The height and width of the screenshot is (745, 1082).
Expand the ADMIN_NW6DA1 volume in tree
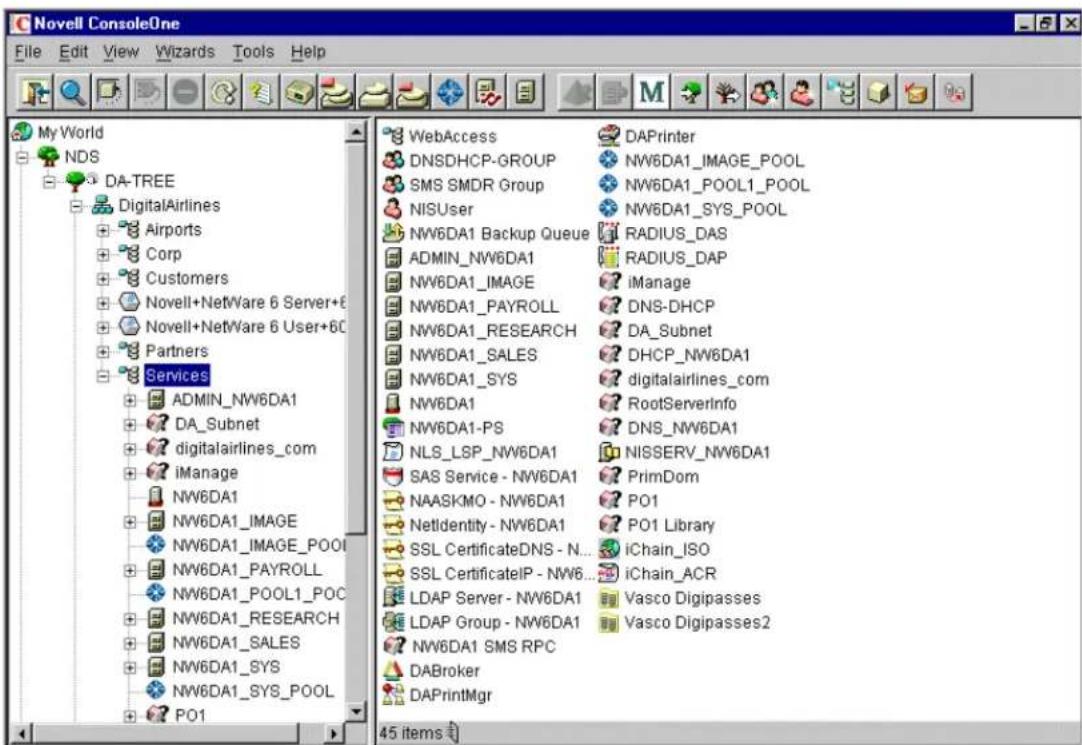130,400
